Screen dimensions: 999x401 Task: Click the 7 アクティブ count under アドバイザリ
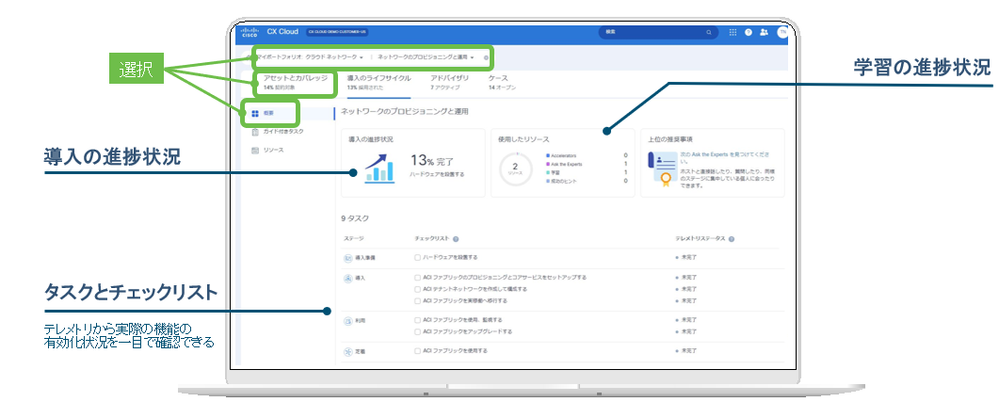click(445, 87)
